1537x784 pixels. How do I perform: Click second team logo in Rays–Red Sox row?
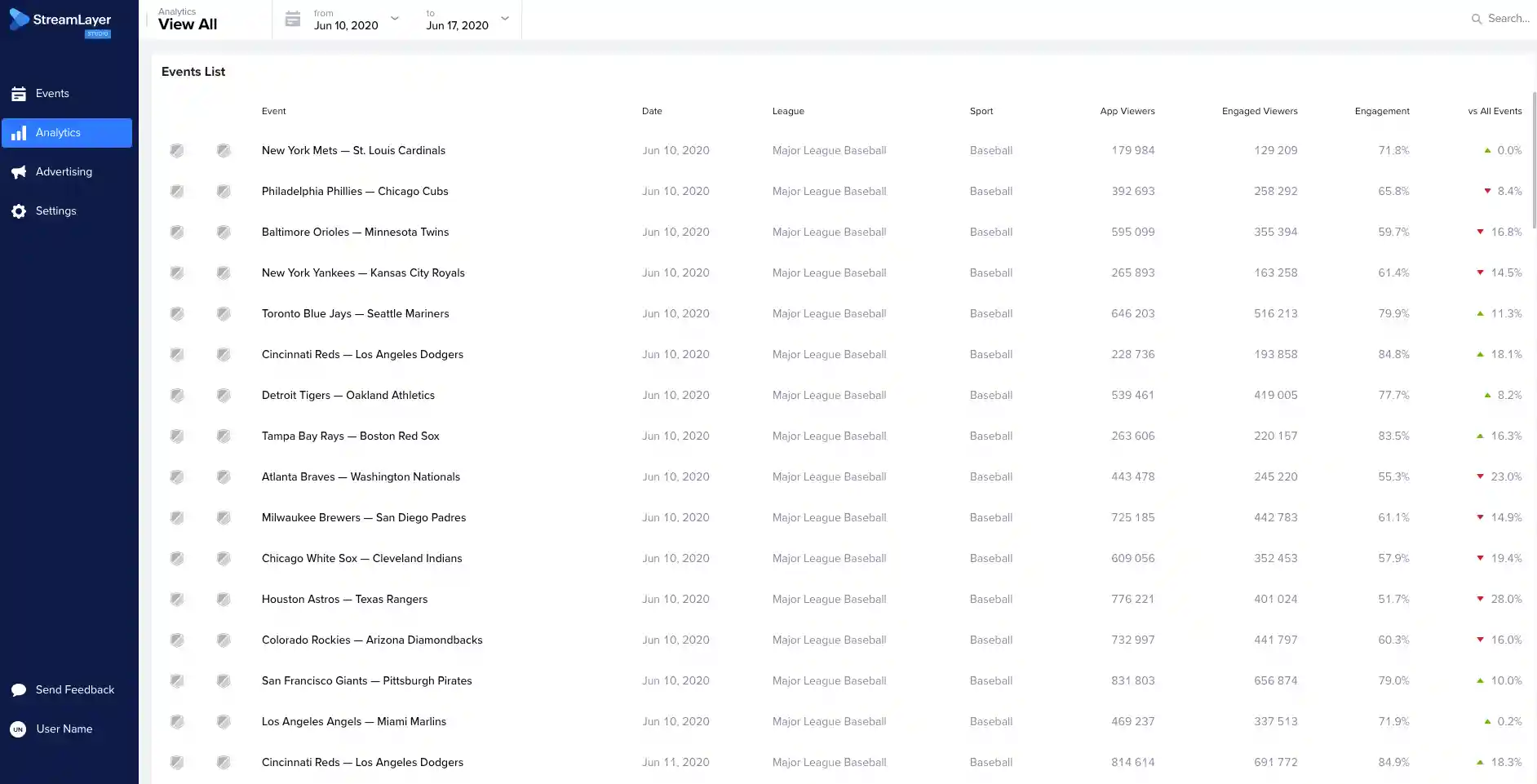[224, 436]
